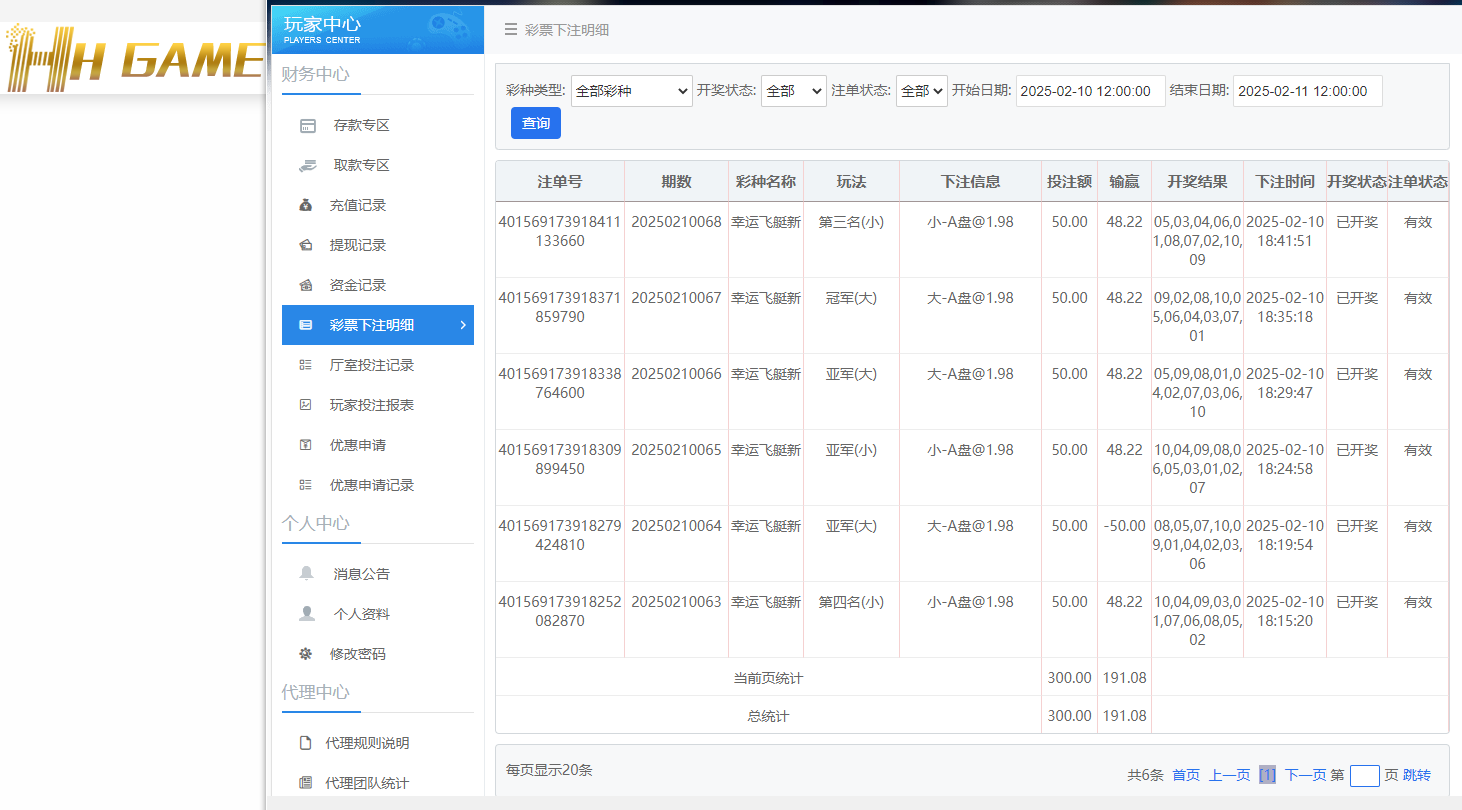This screenshot has height=810, width=1462.
Task: Open the 充值记录 recharge records icon
Action: coord(308,205)
